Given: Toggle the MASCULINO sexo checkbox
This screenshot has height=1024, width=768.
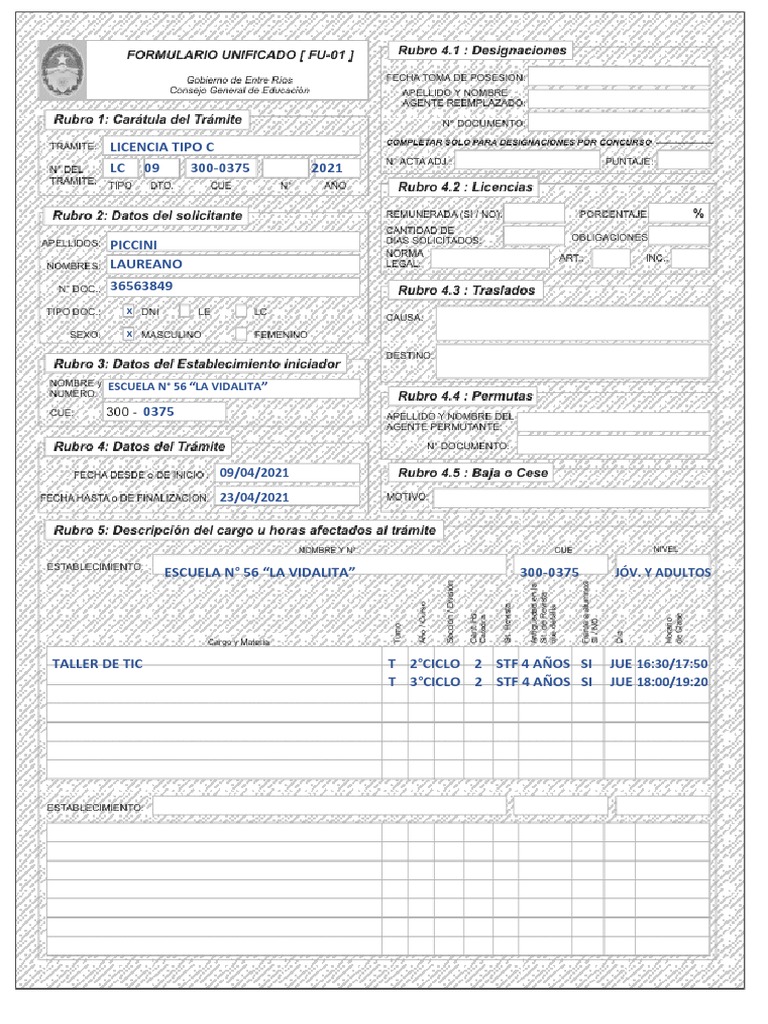Looking at the screenshot, I should (129, 334).
